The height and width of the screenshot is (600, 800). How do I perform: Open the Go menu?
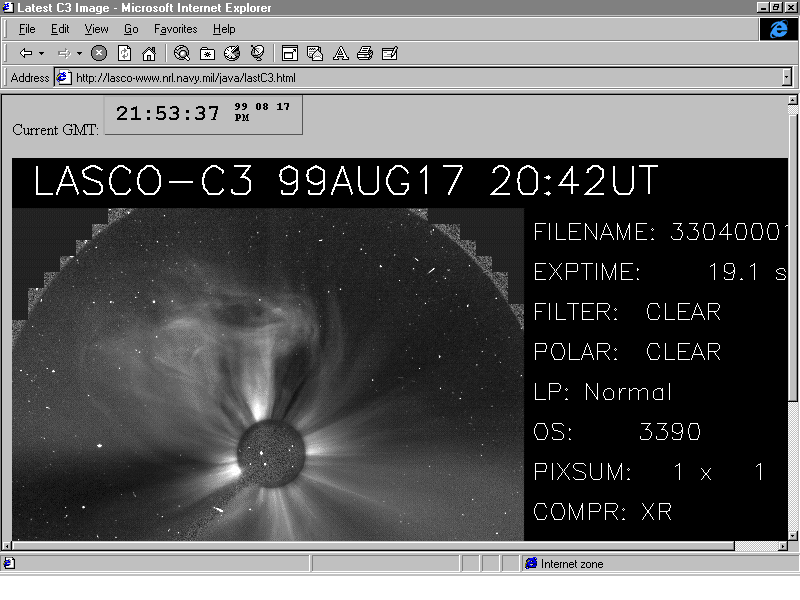click(131, 29)
